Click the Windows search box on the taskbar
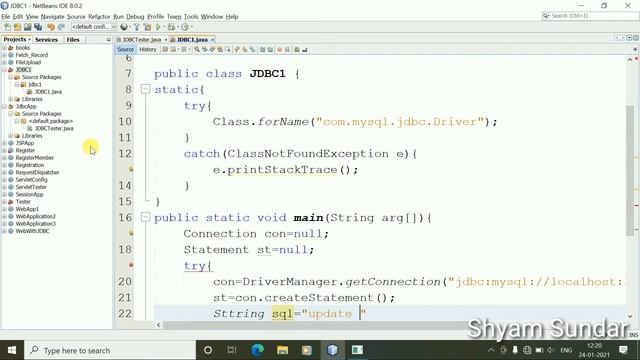 [110, 350]
